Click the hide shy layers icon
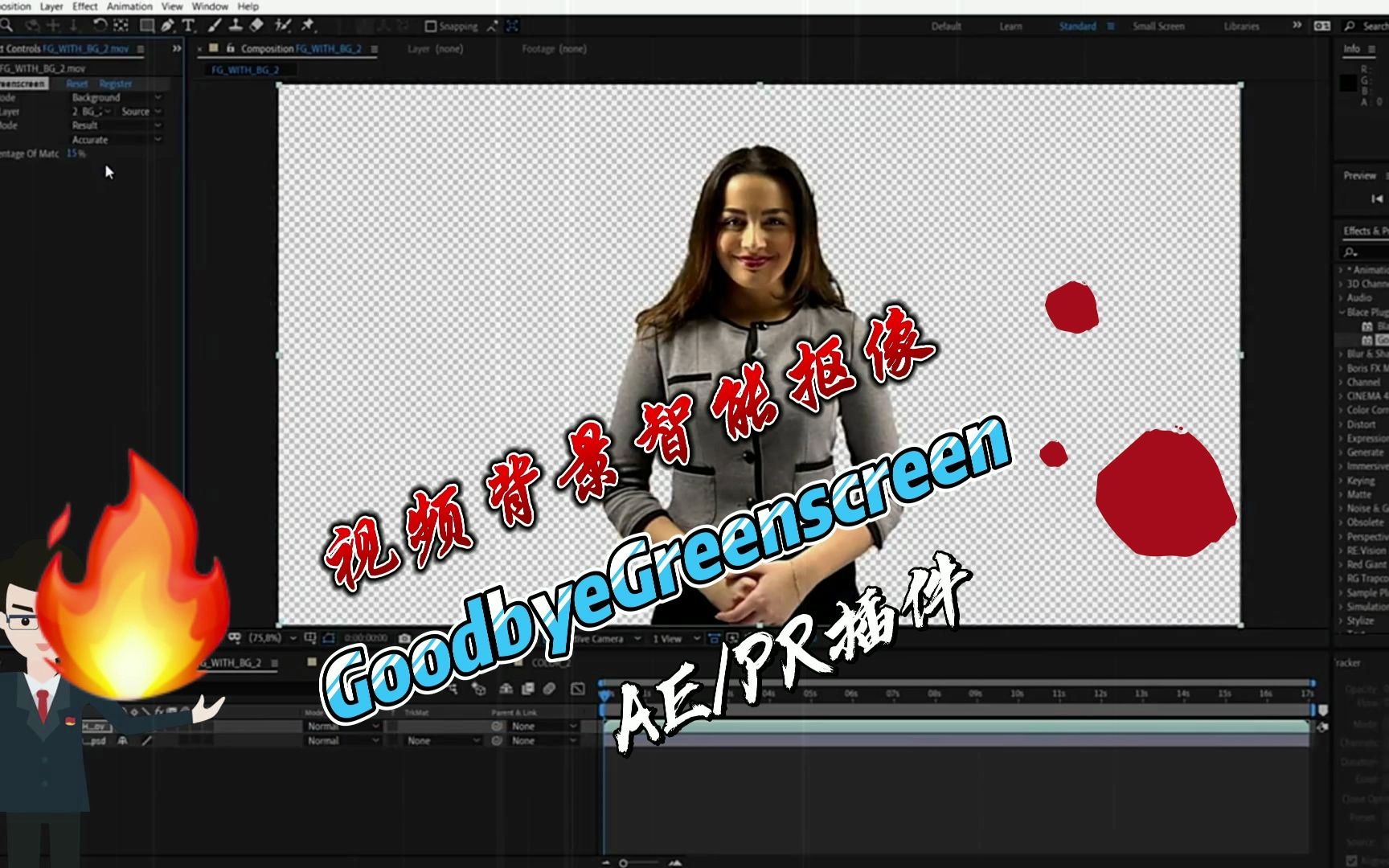Image resolution: width=1389 pixels, height=868 pixels. (506, 689)
